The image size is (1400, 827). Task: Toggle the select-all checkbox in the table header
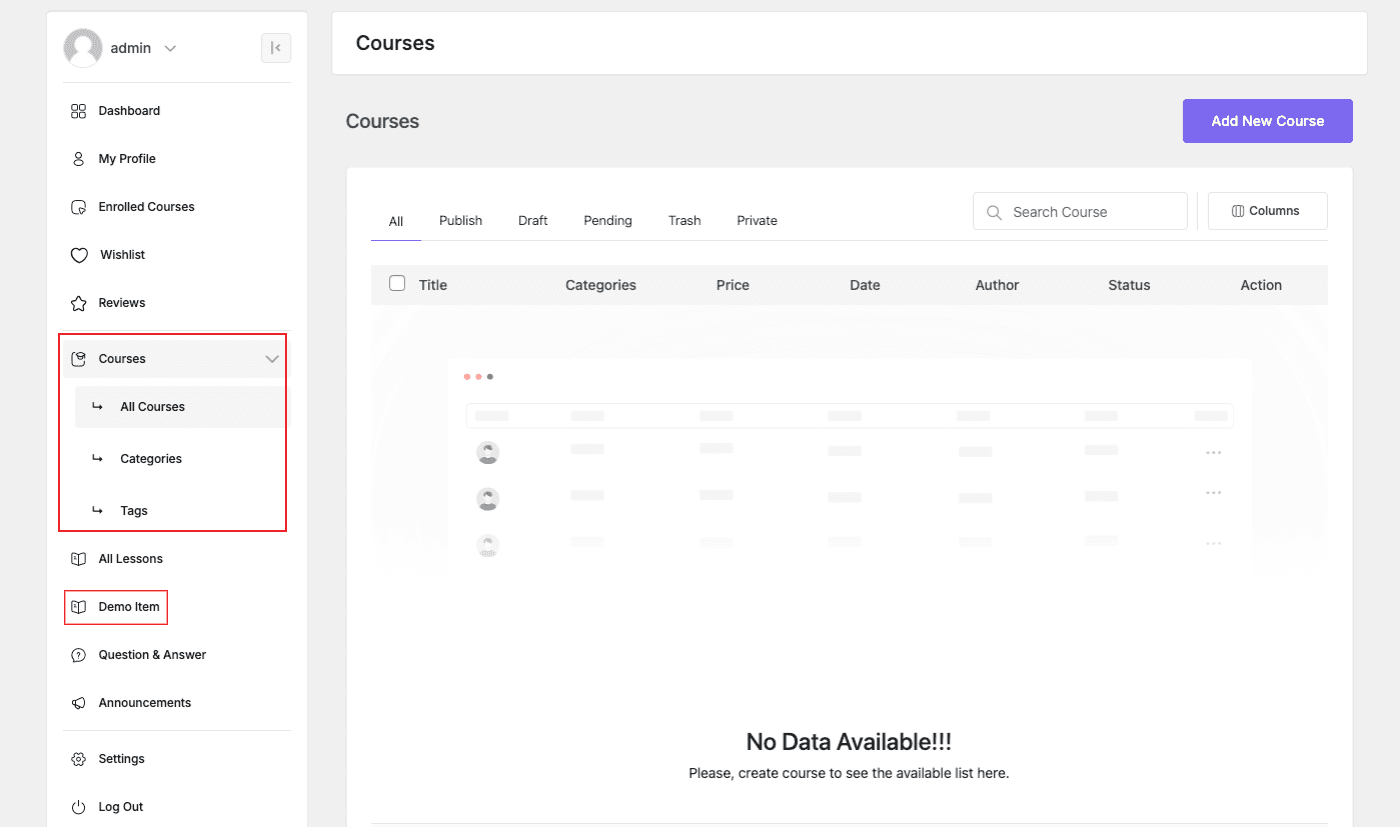coord(397,283)
